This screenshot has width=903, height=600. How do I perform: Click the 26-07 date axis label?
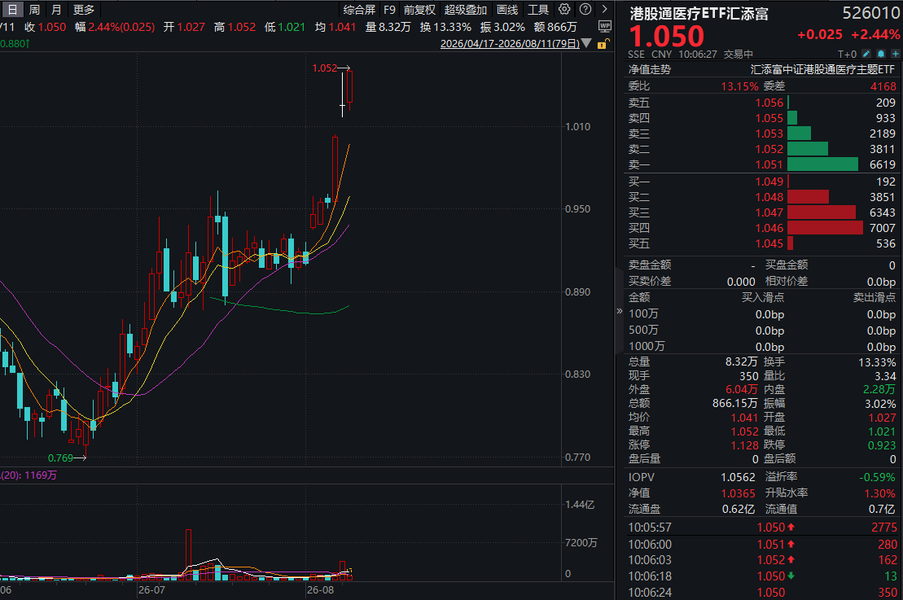coord(151,590)
